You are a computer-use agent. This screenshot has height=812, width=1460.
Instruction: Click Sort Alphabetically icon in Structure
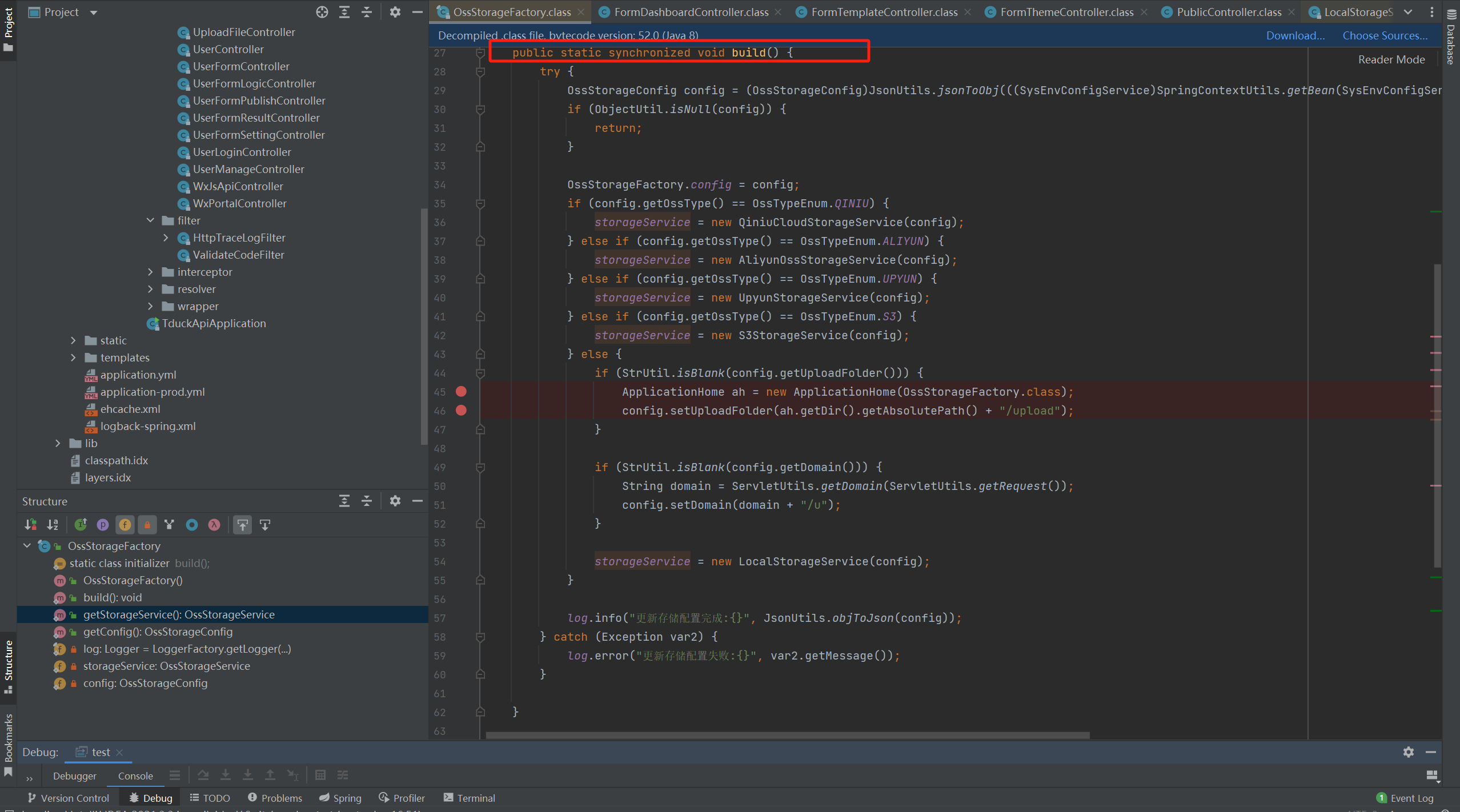tap(53, 525)
